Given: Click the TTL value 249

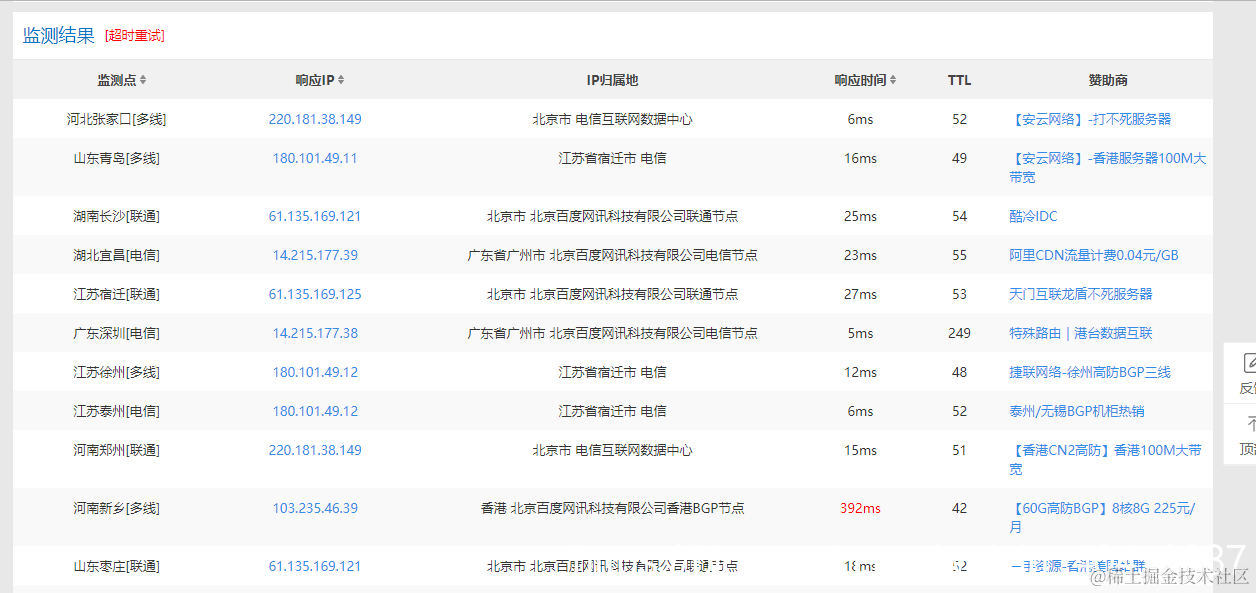Looking at the screenshot, I should [959, 333].
